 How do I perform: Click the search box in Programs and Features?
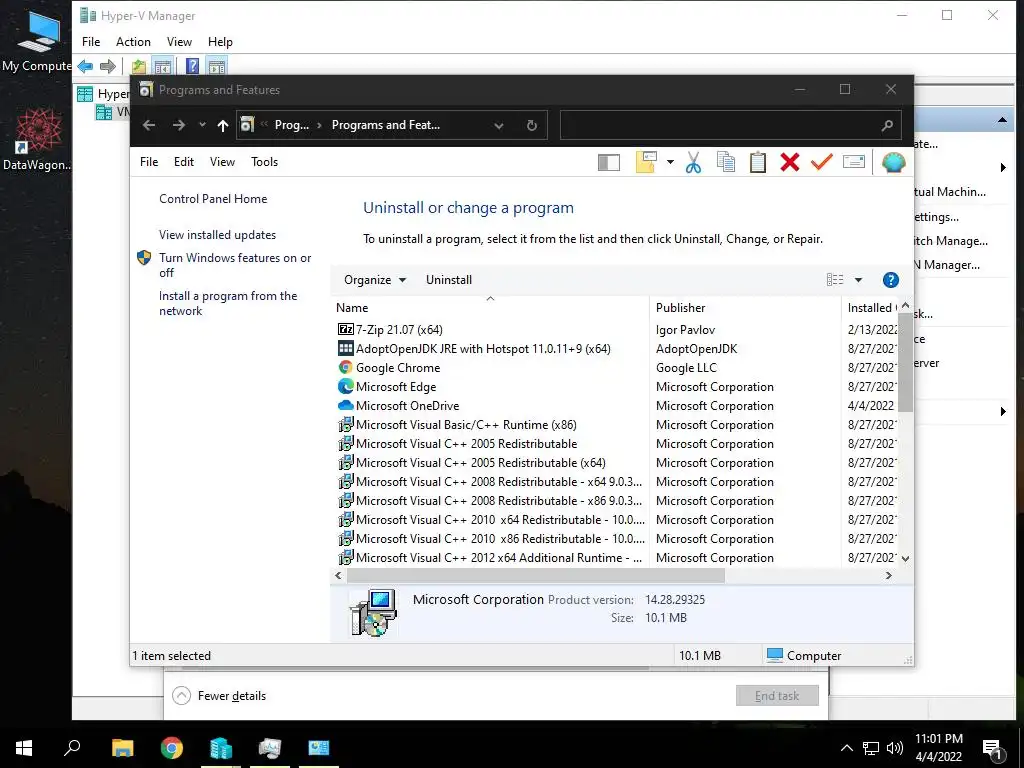coord(731,125)
